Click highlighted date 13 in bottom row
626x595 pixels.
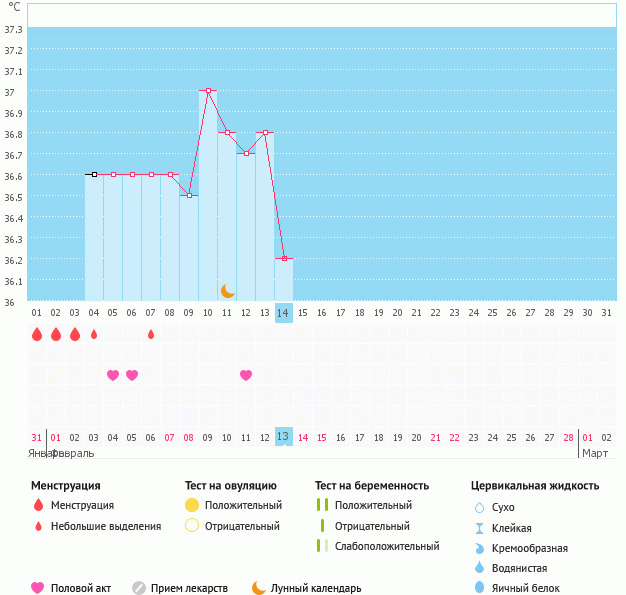(x=283, y=436)
